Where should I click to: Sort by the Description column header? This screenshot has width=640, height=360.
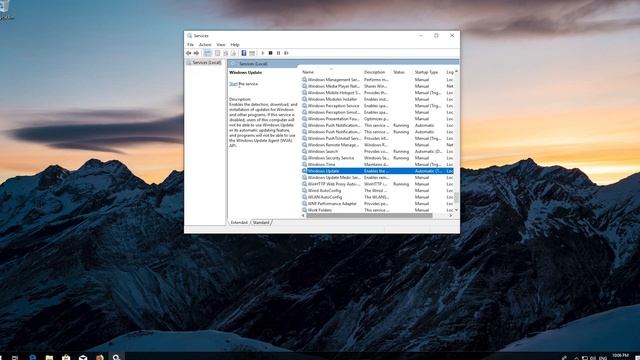tap(377, 72)
